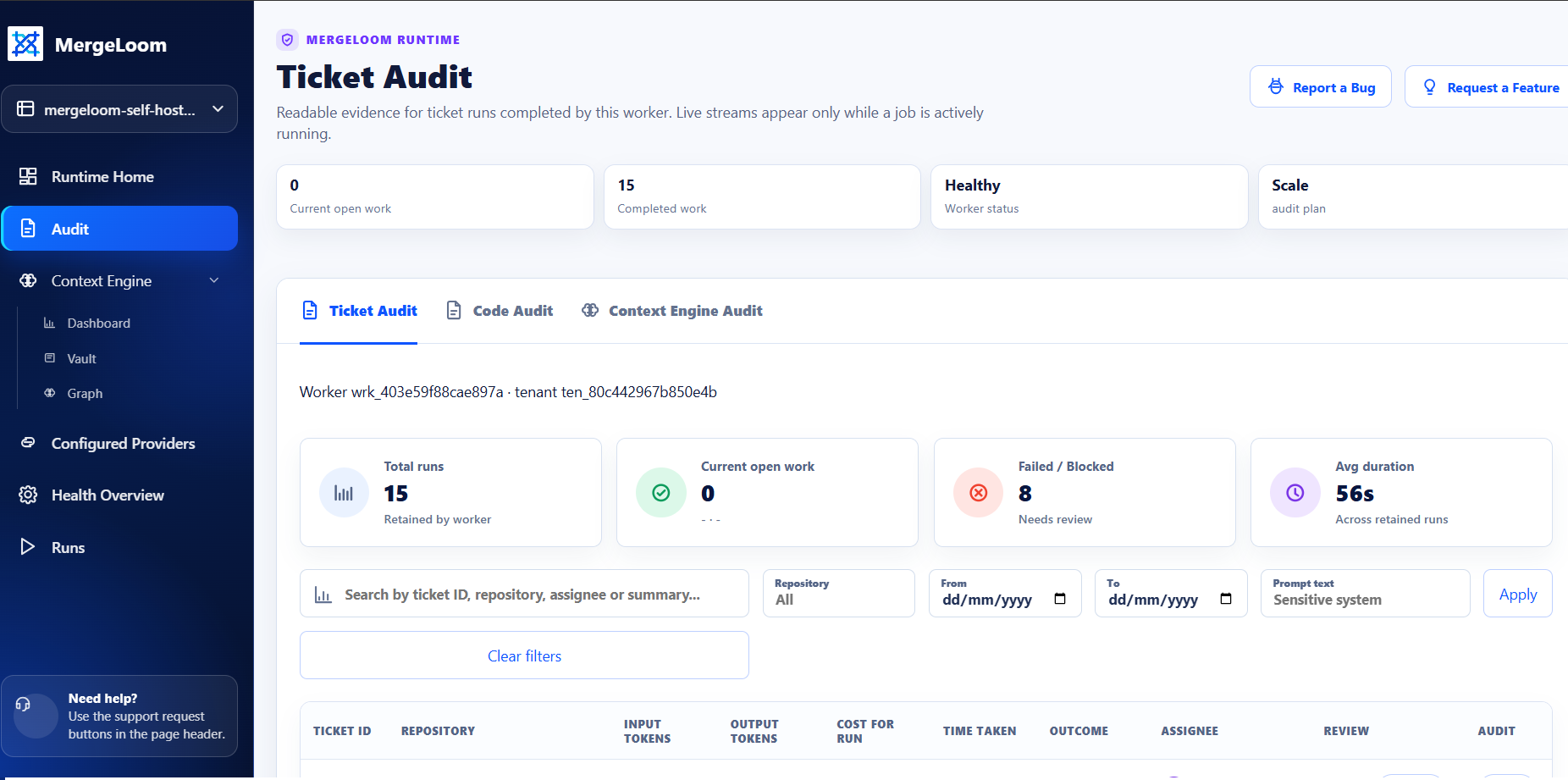Screen dimensions: 1568x780
Task: Open the workspace selector chevron
Action: tap(218, 108)
